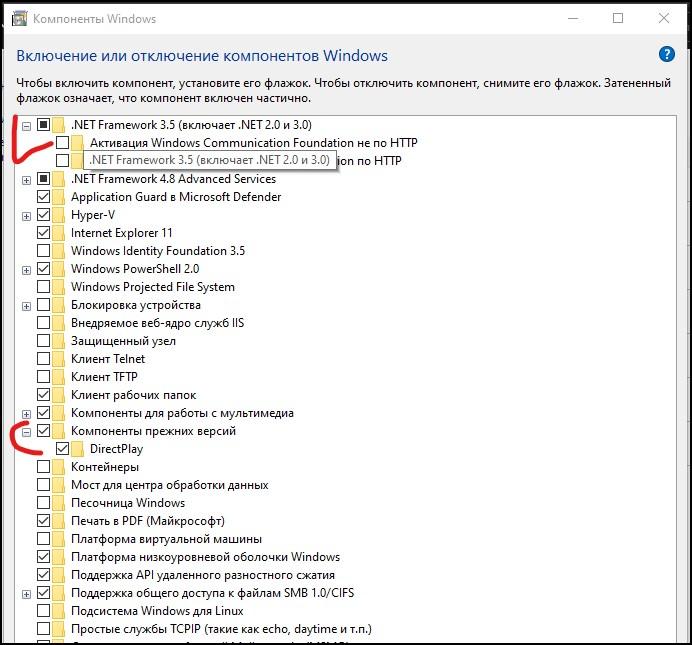The image size is (692, 645).
Task: Click the folder icon beside Контейнеры
Action: (x=58, y=467)
